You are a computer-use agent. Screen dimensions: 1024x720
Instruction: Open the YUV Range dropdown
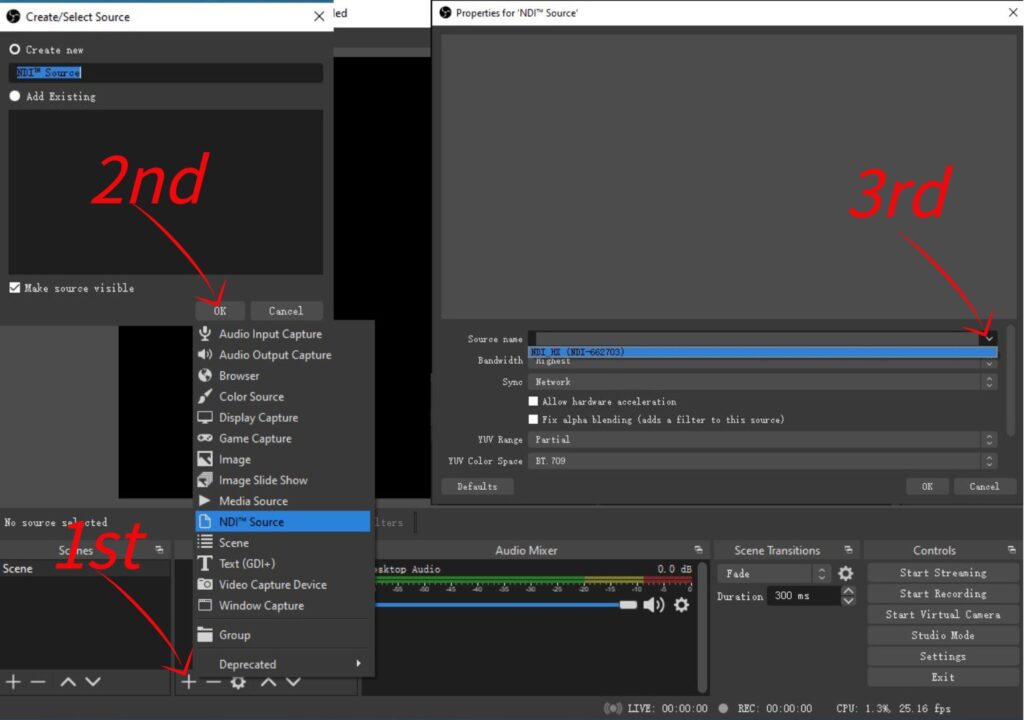(x=763, y=440)
